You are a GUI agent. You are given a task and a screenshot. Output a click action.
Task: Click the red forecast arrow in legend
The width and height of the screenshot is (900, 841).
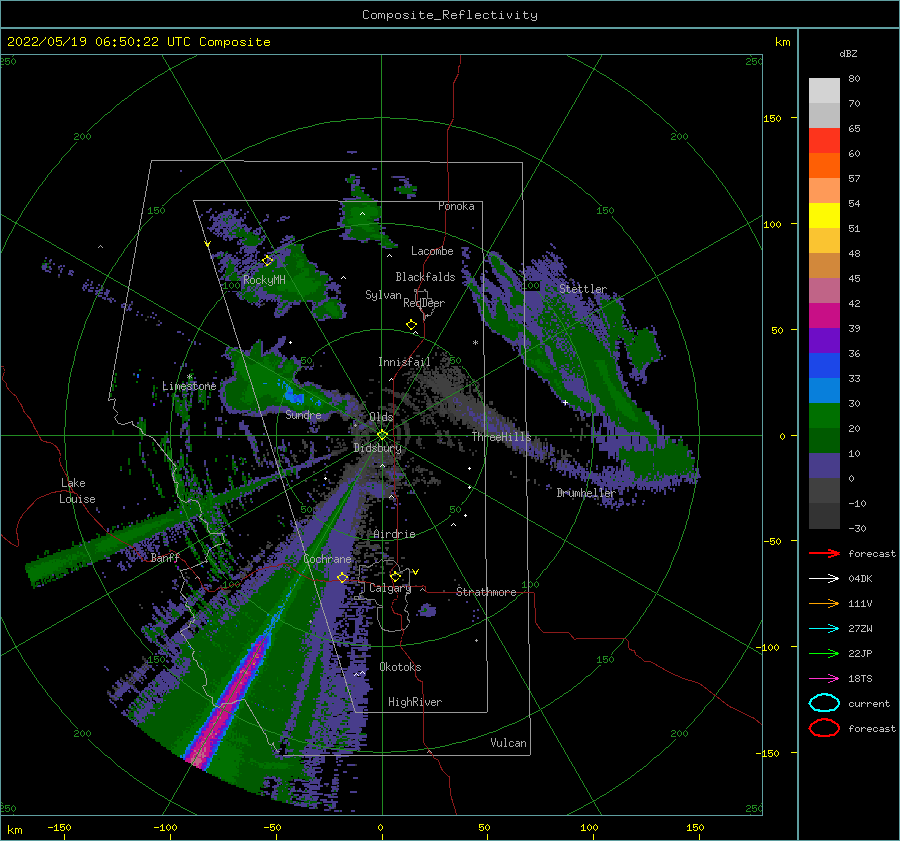point(824,553)
